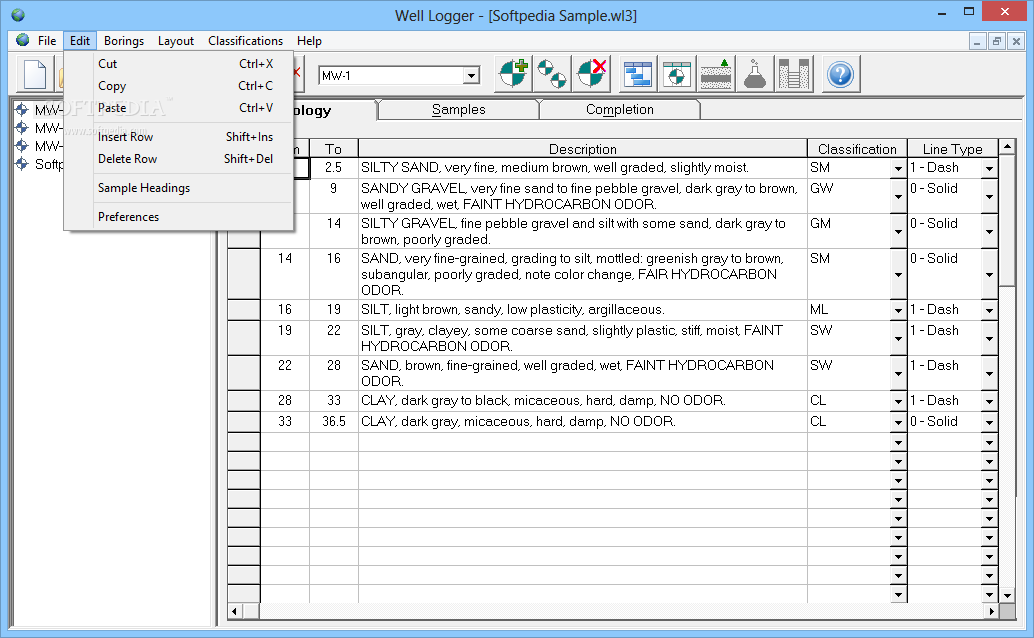
Task: Open the Borings menu
Action: [x=124, y=40]
